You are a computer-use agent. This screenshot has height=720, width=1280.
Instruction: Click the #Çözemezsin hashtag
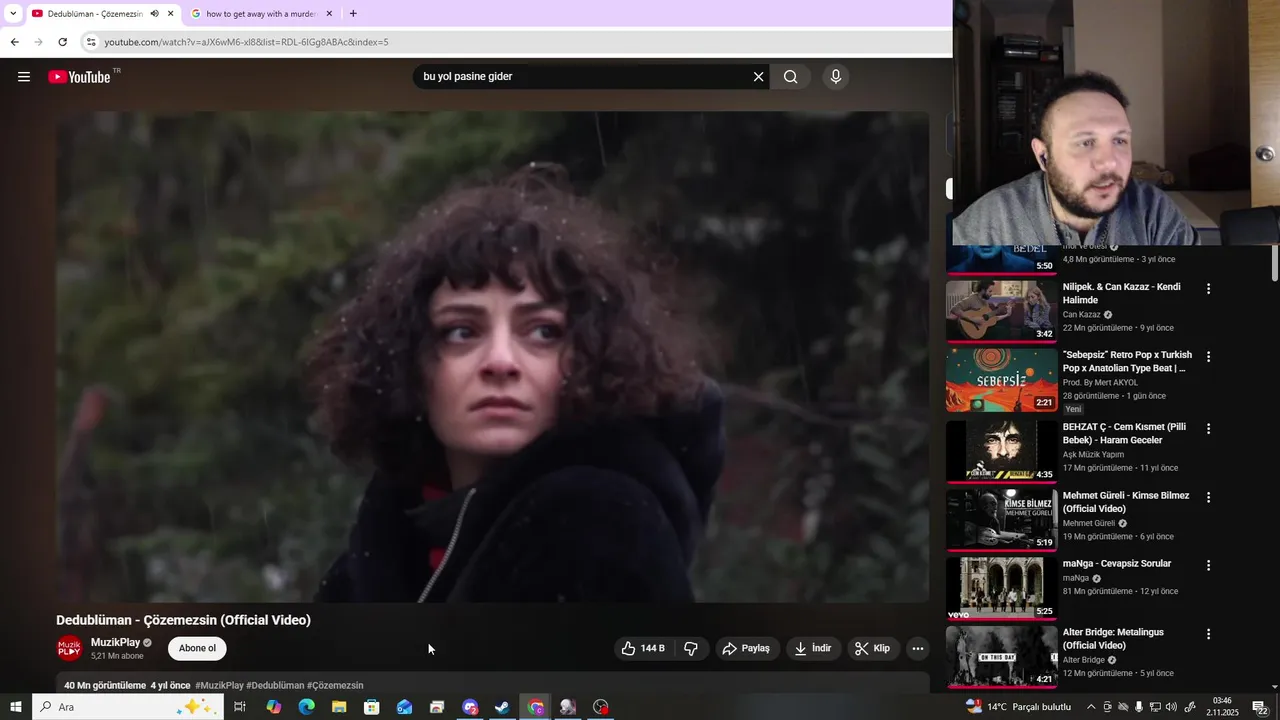[335, 686]
